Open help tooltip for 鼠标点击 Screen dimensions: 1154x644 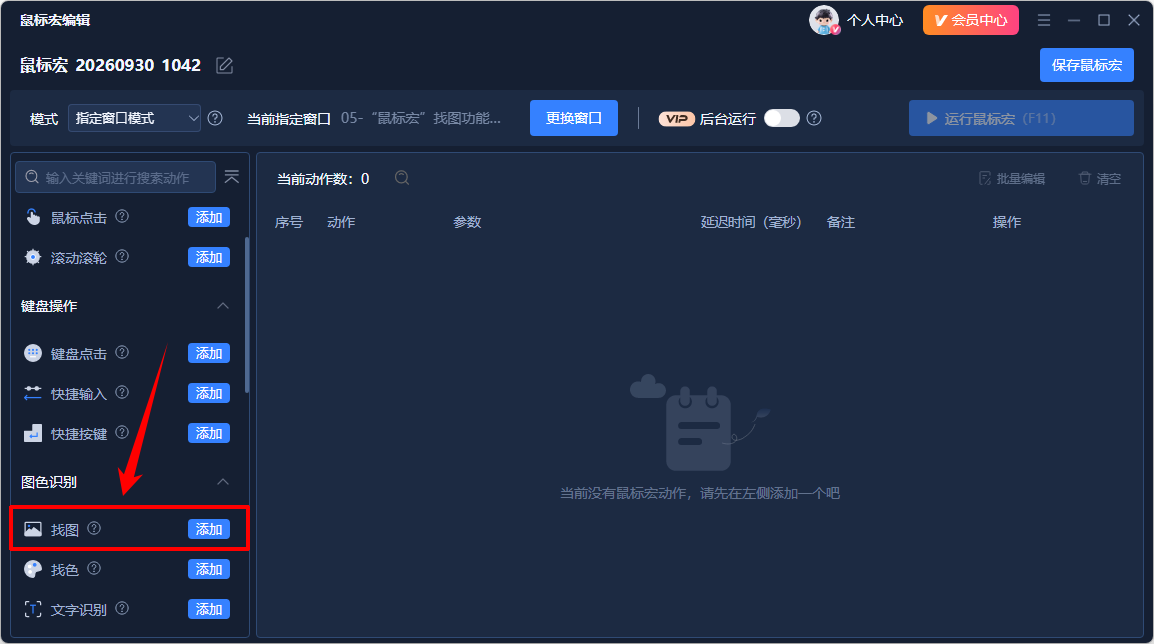tap(122, 216)
